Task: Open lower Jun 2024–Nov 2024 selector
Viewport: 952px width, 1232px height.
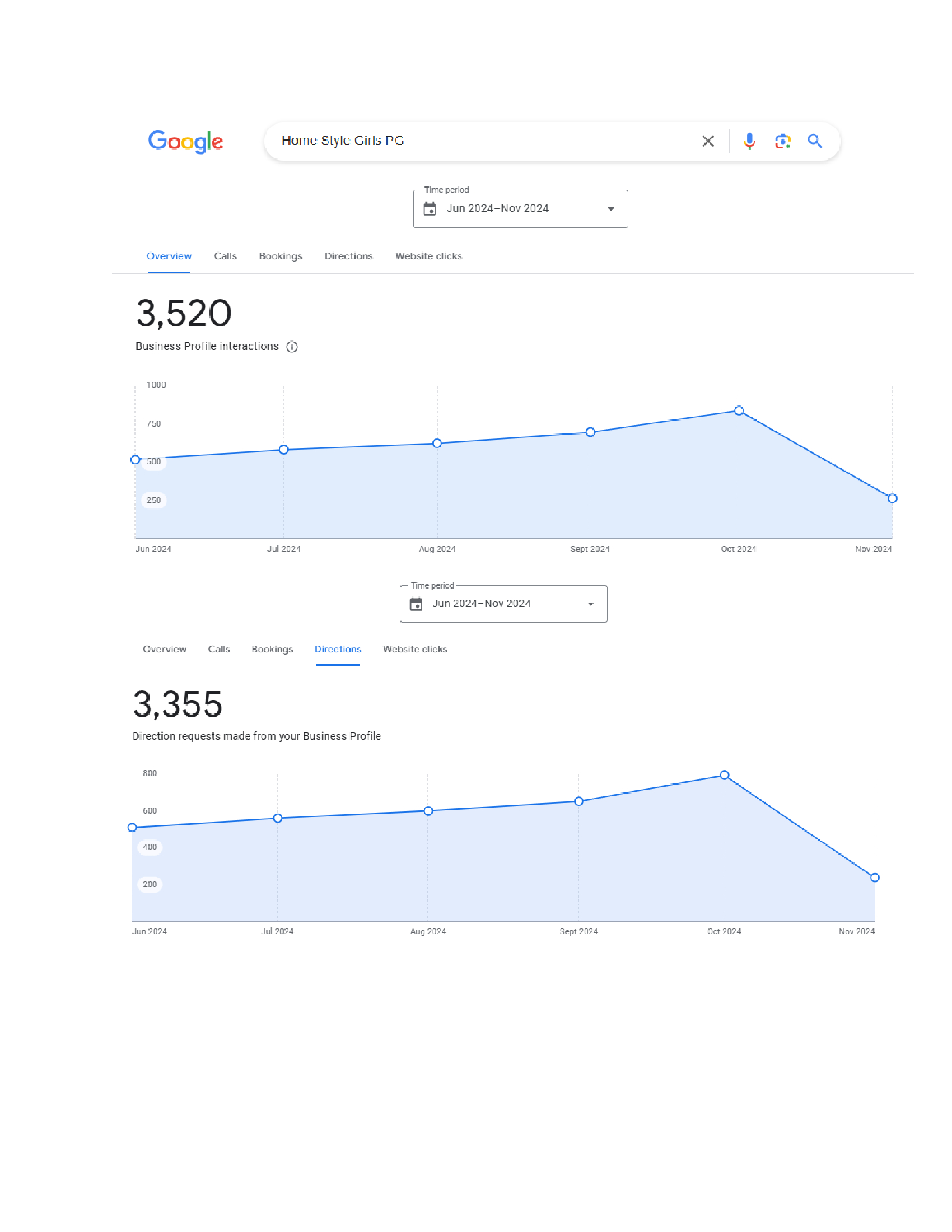Action: (x=481, y=604)
